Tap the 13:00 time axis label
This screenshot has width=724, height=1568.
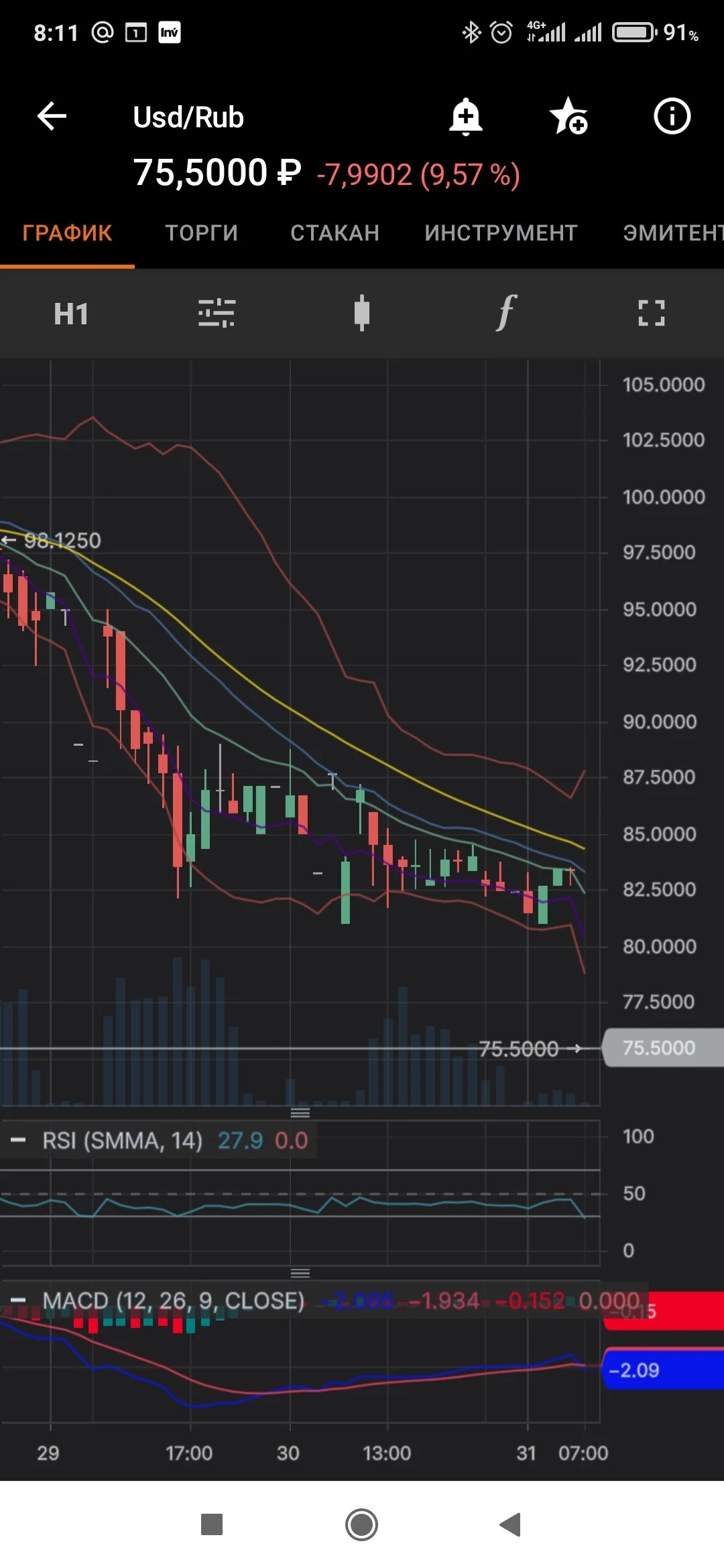tap(387, 1453)
